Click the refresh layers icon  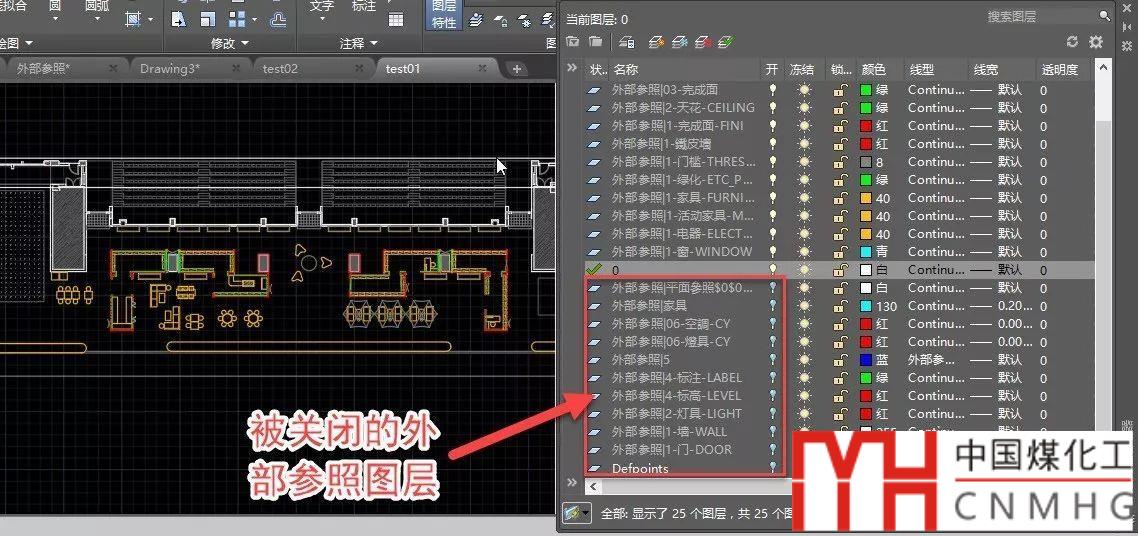[1073, 42]
